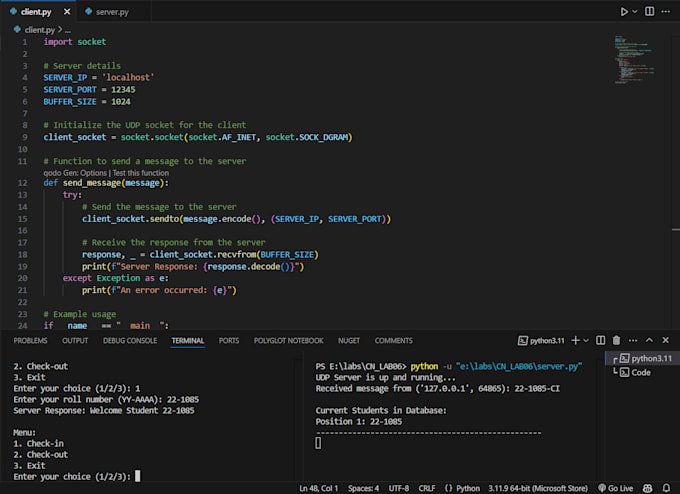The height and width of the screenshot is (494, 680).
Task: Open the NUGET panel tab
Action: (349, 340)
